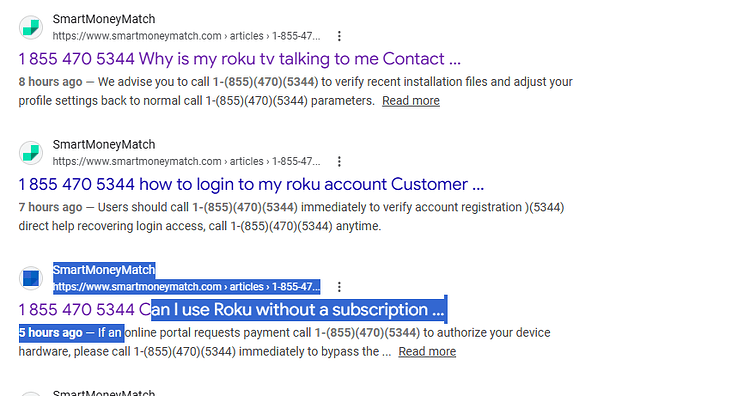Open 'Why is my roku tv talking' result
The height and width of the screenshot is (396, 750).
coord(240,59)
